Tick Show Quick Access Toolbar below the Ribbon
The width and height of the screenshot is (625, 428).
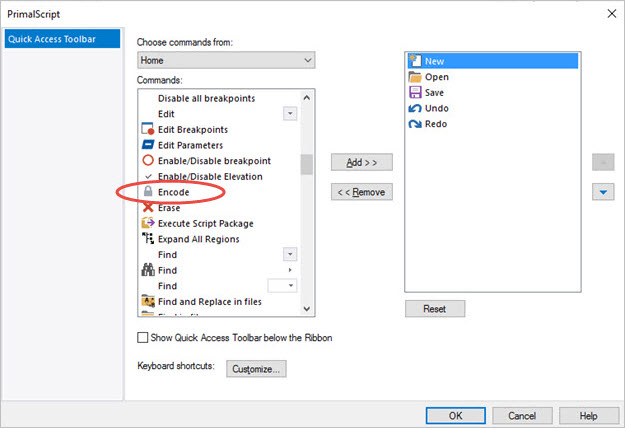pos(142,338)
